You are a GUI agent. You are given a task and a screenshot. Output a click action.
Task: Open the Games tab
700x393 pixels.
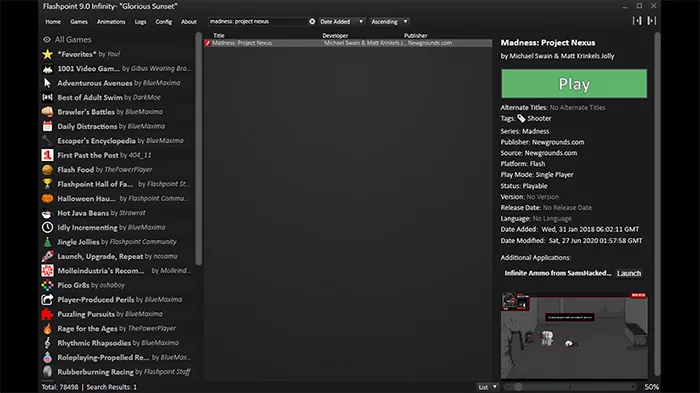pos(79,21)
